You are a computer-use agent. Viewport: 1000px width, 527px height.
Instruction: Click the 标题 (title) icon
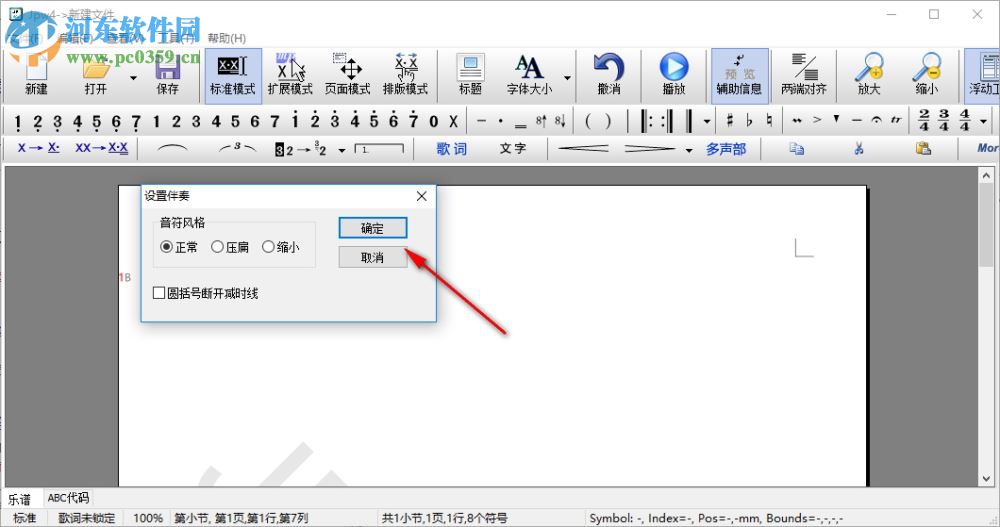tap(471, 75)
